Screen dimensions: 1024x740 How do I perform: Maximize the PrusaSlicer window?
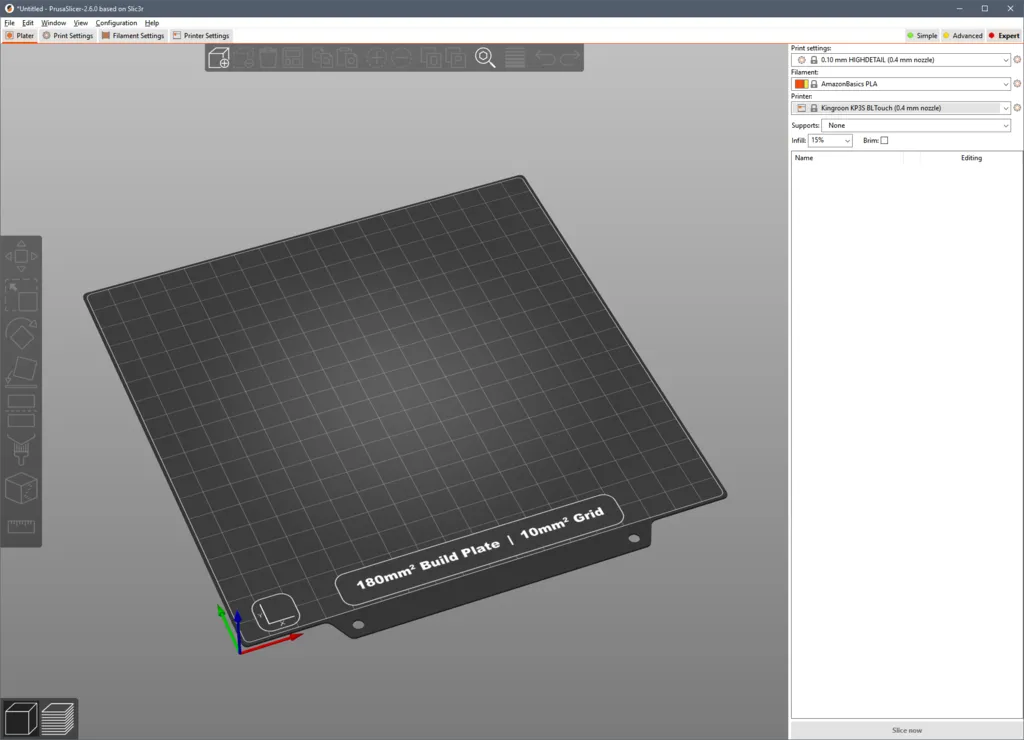coord(985,8)
